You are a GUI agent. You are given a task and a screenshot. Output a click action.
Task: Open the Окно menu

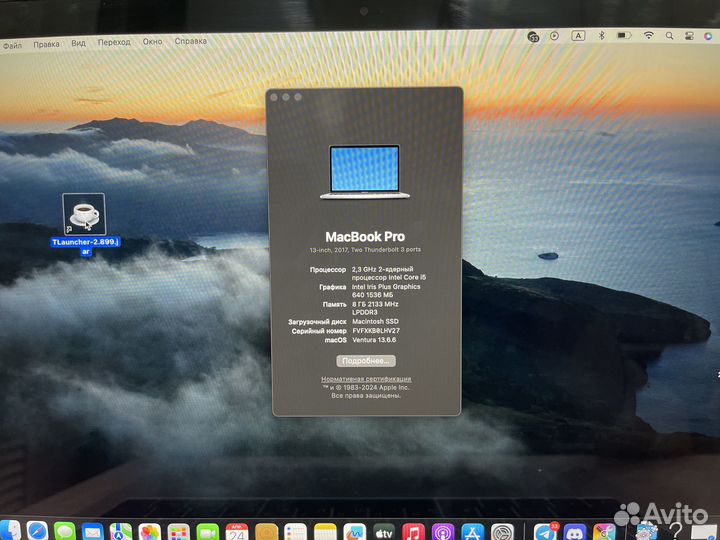152,41
